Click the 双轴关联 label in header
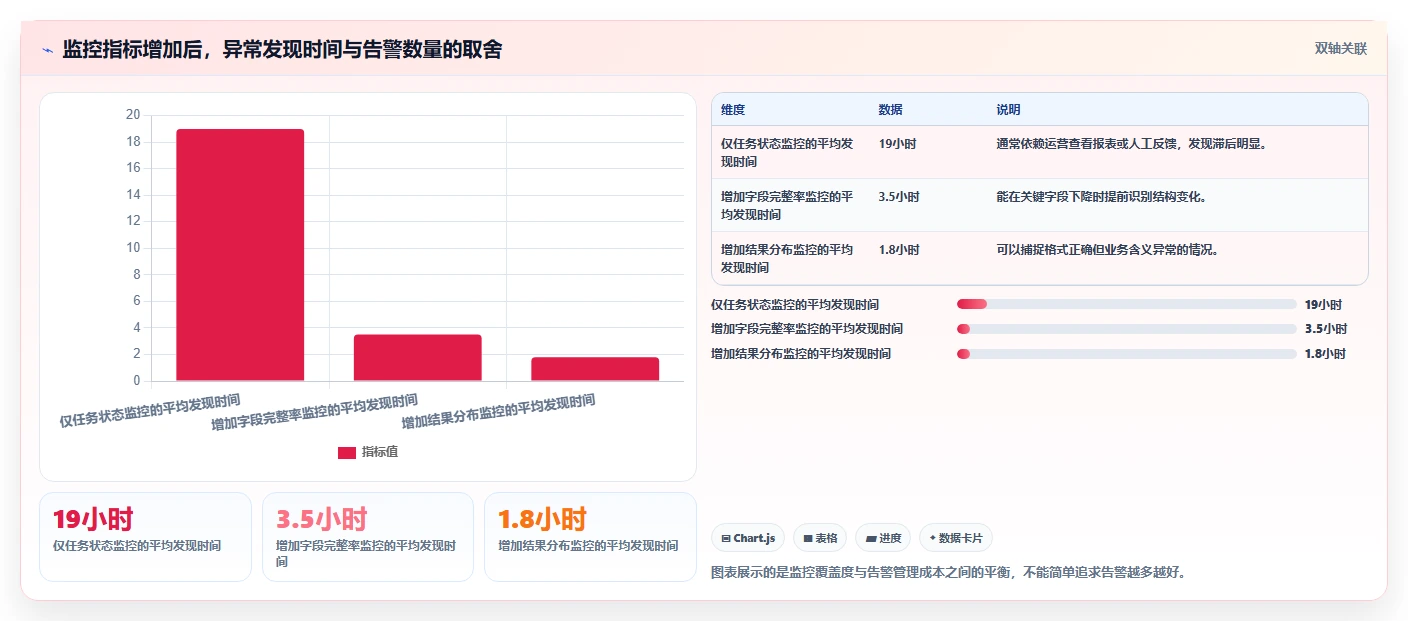Viewport: 1408px width, 621px height. point(1340,48)
